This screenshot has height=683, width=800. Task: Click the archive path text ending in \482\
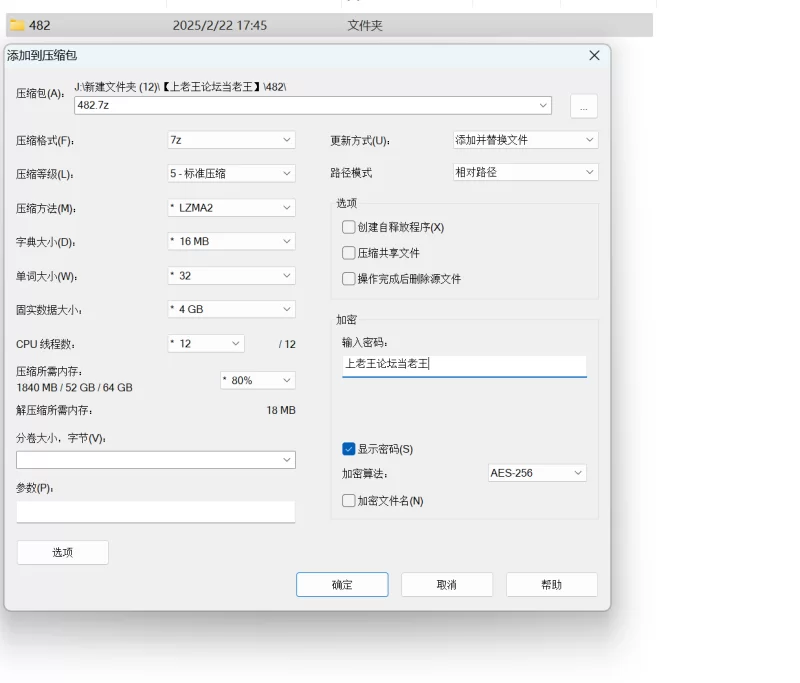click(x=180, y=87)
